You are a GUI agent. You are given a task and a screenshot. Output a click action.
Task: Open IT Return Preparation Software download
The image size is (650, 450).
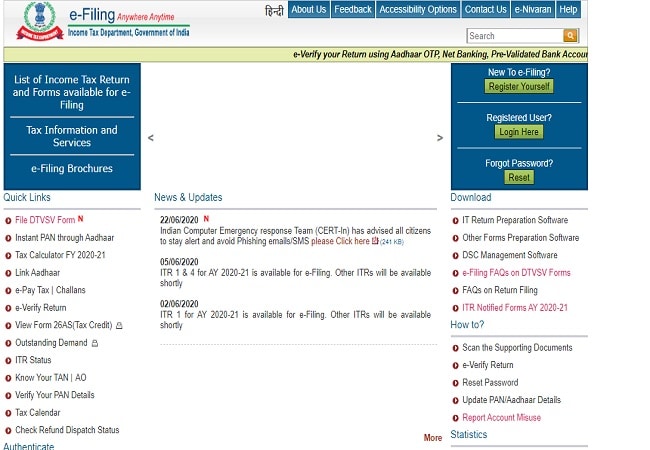[515, 220]
